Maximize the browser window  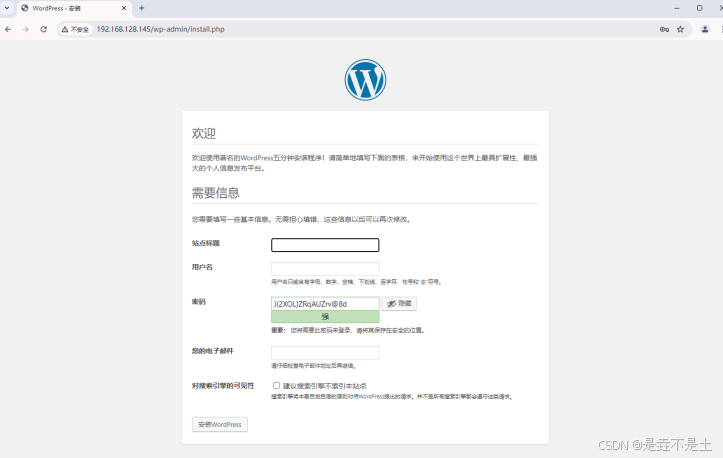699,8
